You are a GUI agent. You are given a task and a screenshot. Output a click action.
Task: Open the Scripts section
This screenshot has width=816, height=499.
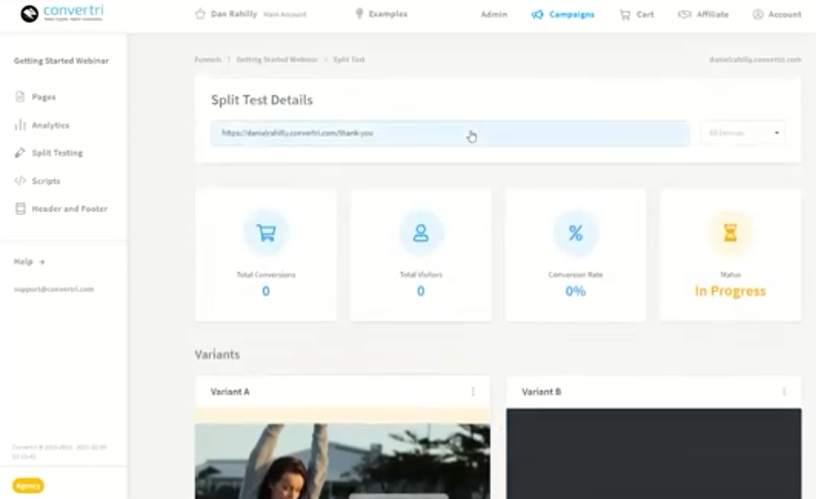45,181
